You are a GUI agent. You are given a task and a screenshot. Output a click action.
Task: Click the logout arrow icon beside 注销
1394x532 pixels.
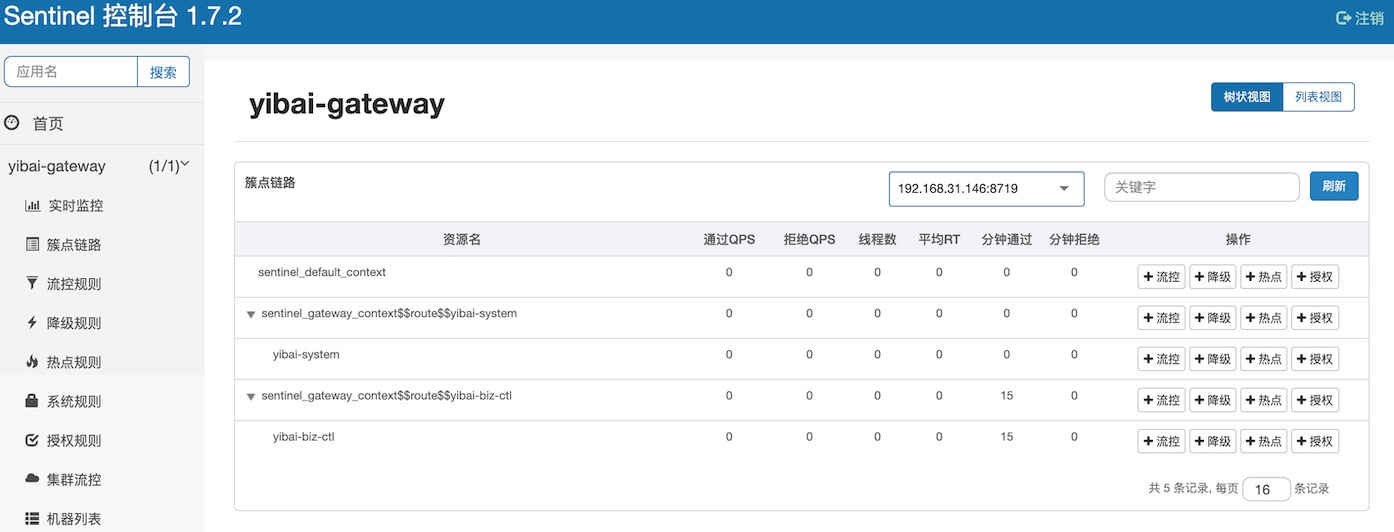[1343, 18]
